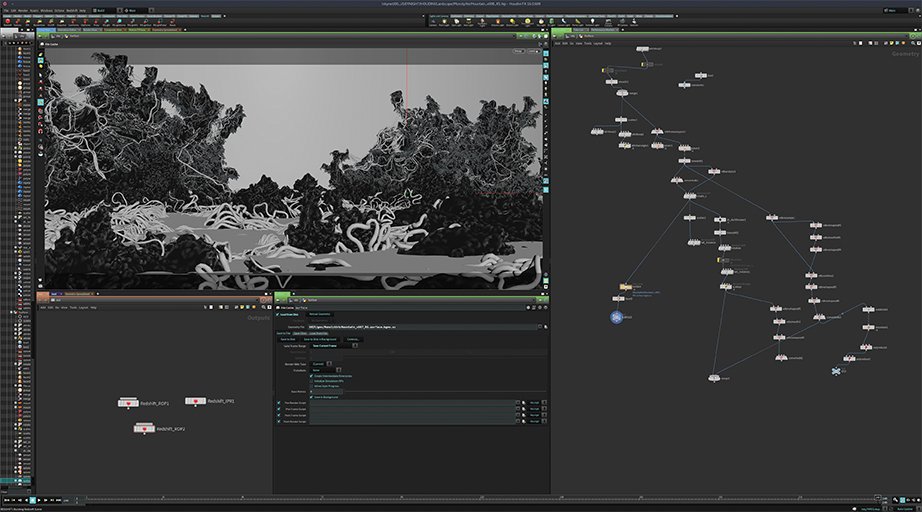The image size is (922, 512).
Task: Click the Camera tool on lights shelf
Action: [x=433, y=22]
